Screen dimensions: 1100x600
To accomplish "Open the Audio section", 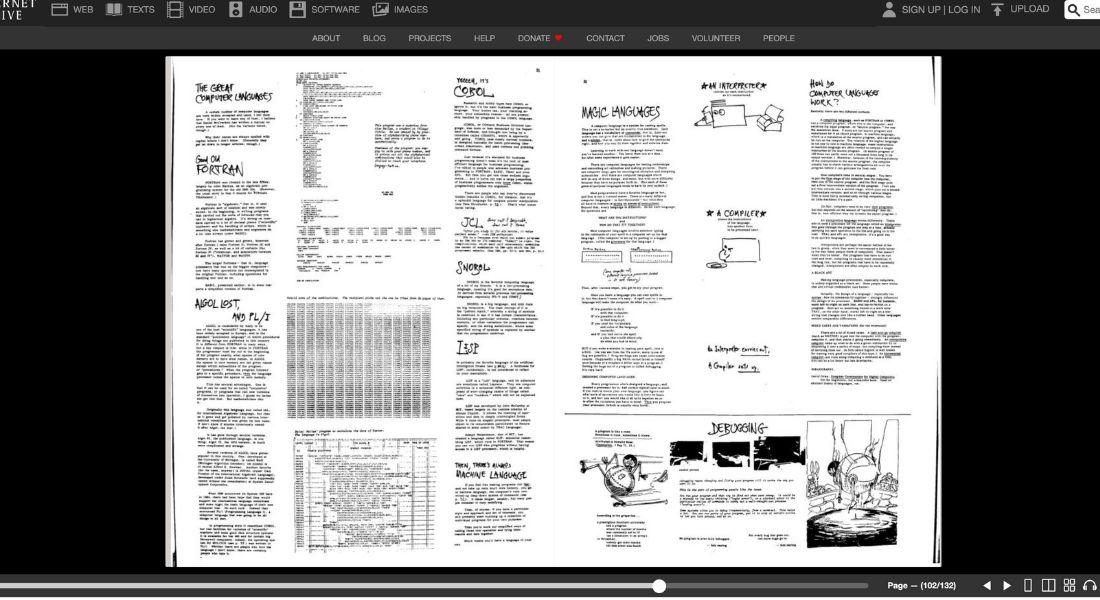I will [x=253, y=9].
